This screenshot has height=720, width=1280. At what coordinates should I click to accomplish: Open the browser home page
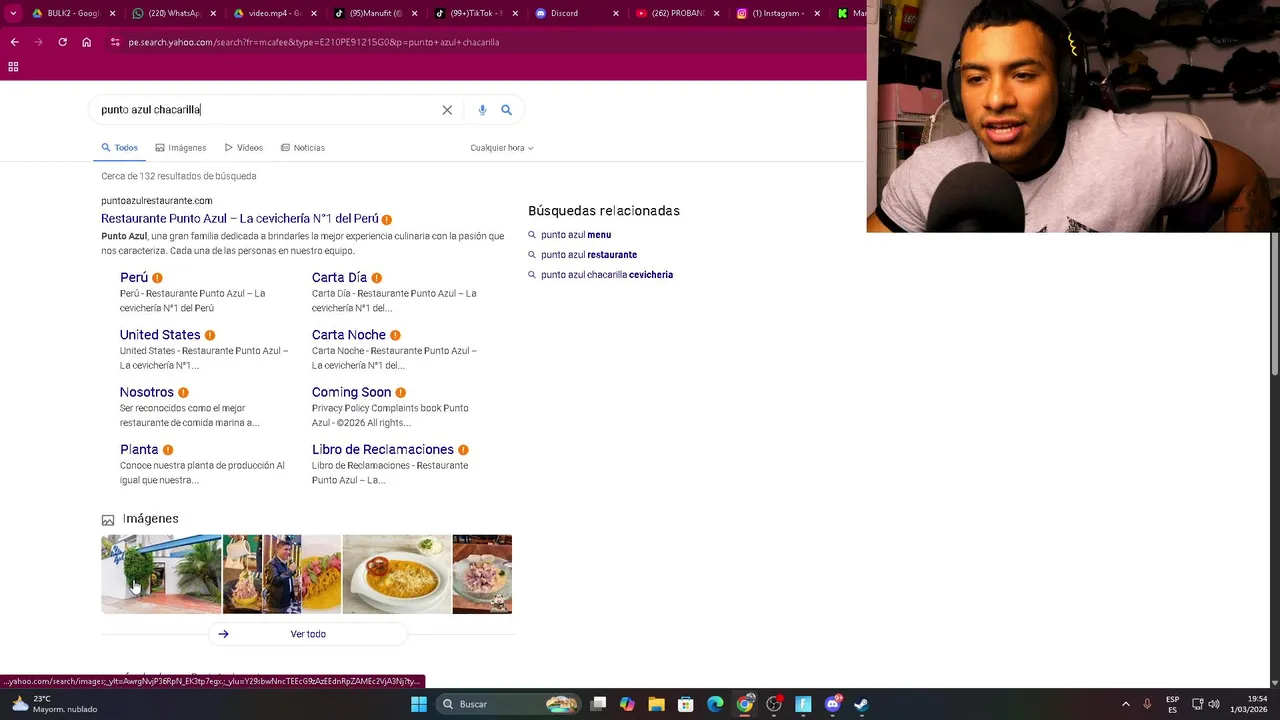tap(87, 42)
